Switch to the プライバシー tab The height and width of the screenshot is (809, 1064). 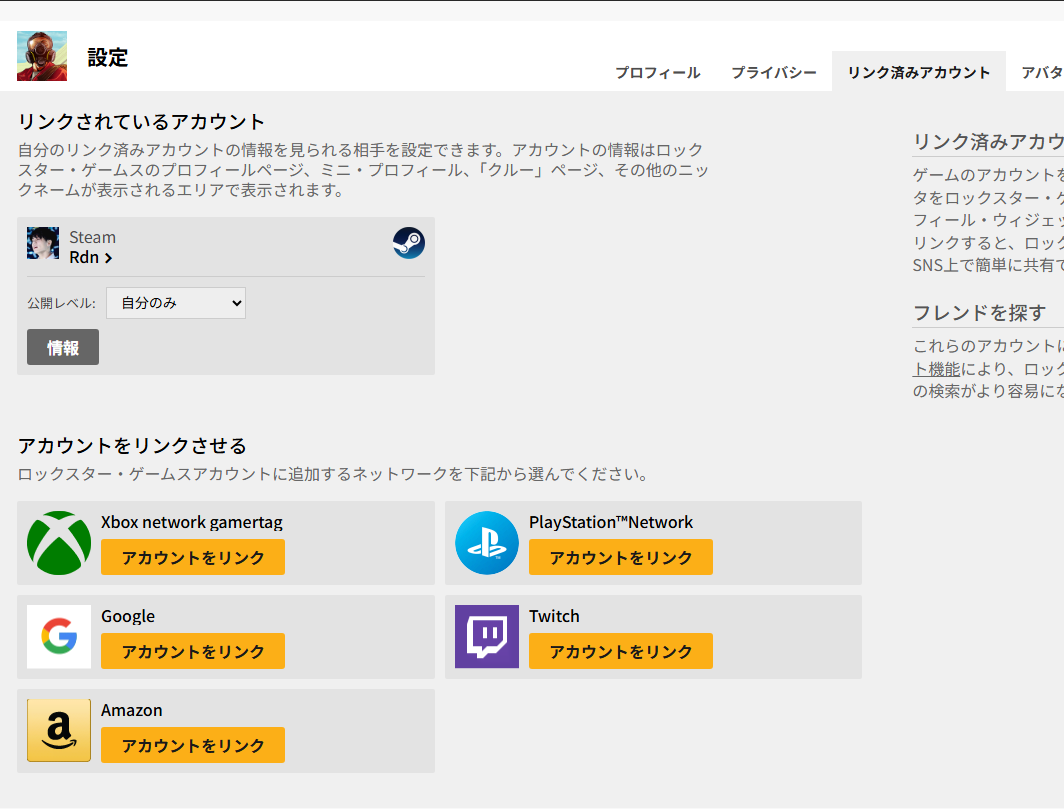click(774, 73)
